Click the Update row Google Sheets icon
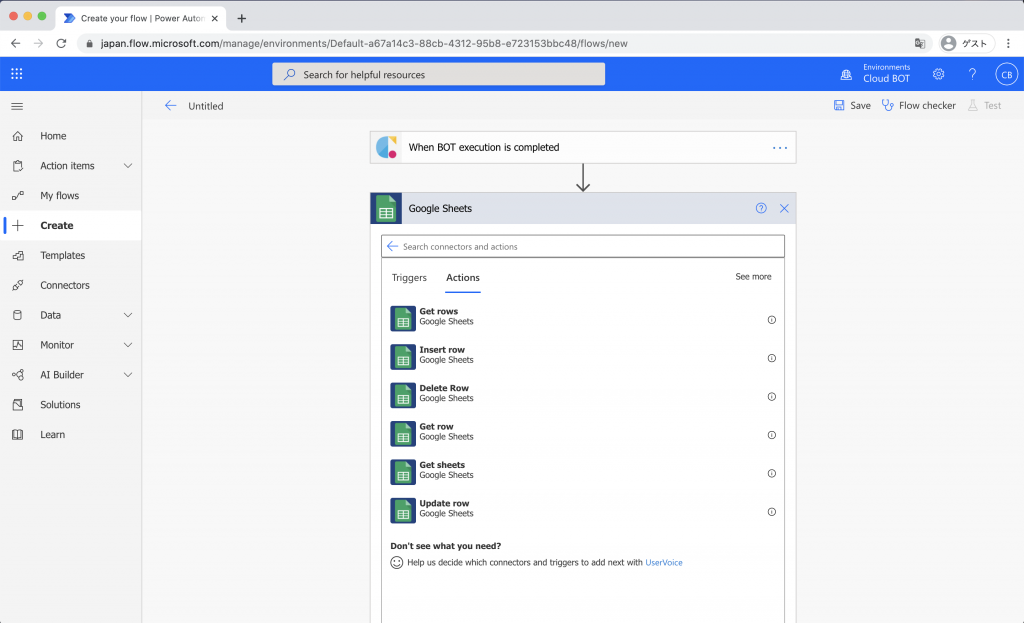The image size is (1024, 623). coord(403,511)
